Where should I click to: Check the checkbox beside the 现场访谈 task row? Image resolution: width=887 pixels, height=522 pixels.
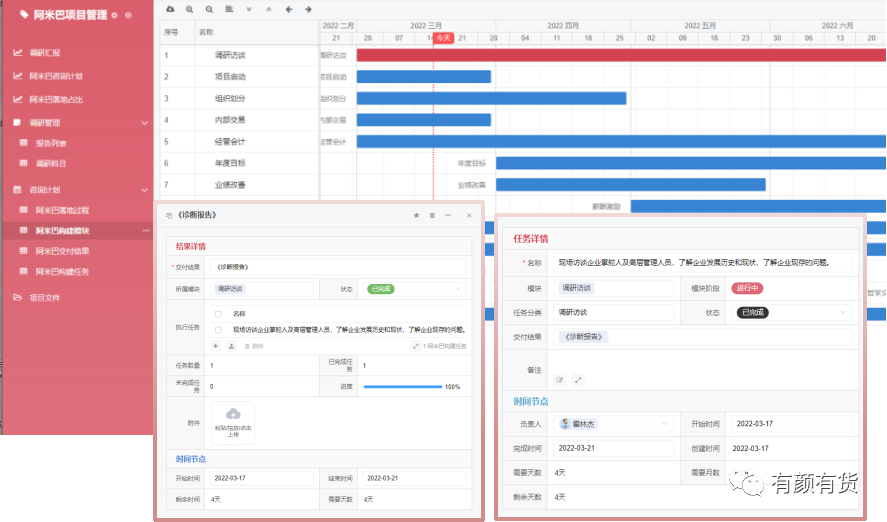(218, 328)
